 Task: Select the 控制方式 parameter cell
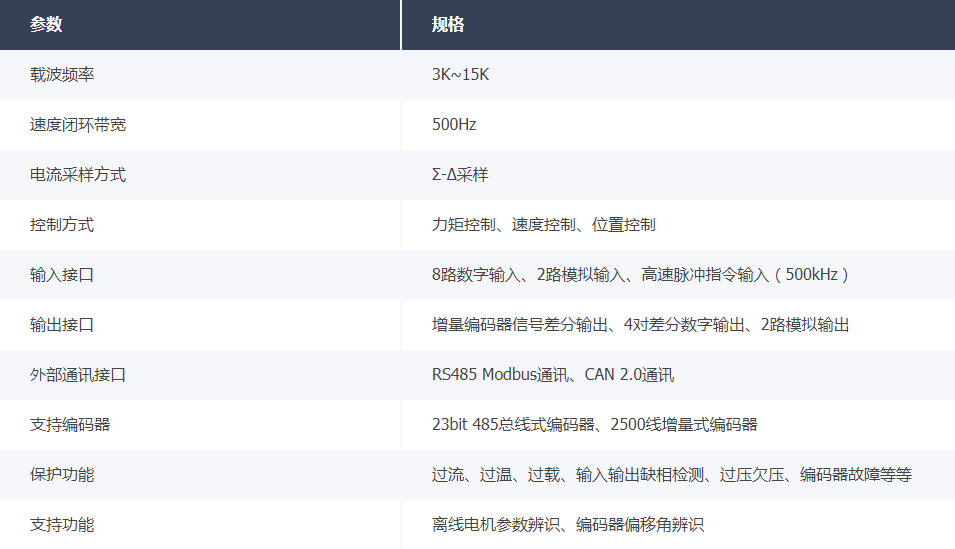point(200,225)
